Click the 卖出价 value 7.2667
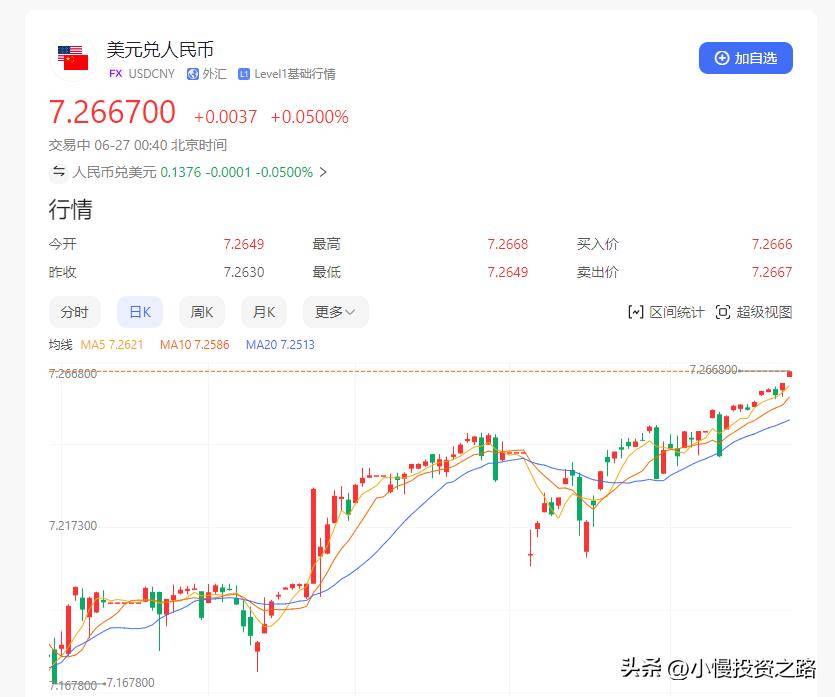The height and width of the screenshot is (697, 835). (772, 272)
